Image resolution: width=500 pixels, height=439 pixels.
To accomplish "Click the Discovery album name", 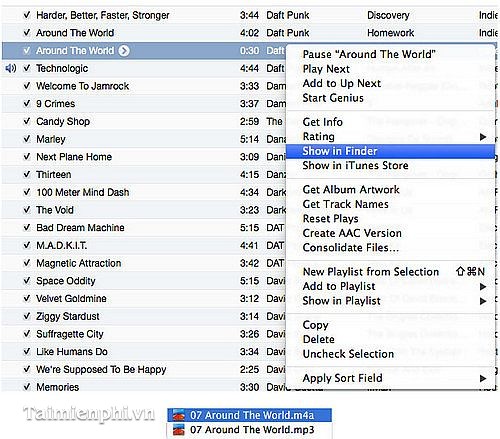I will click(x=388, y=15).
